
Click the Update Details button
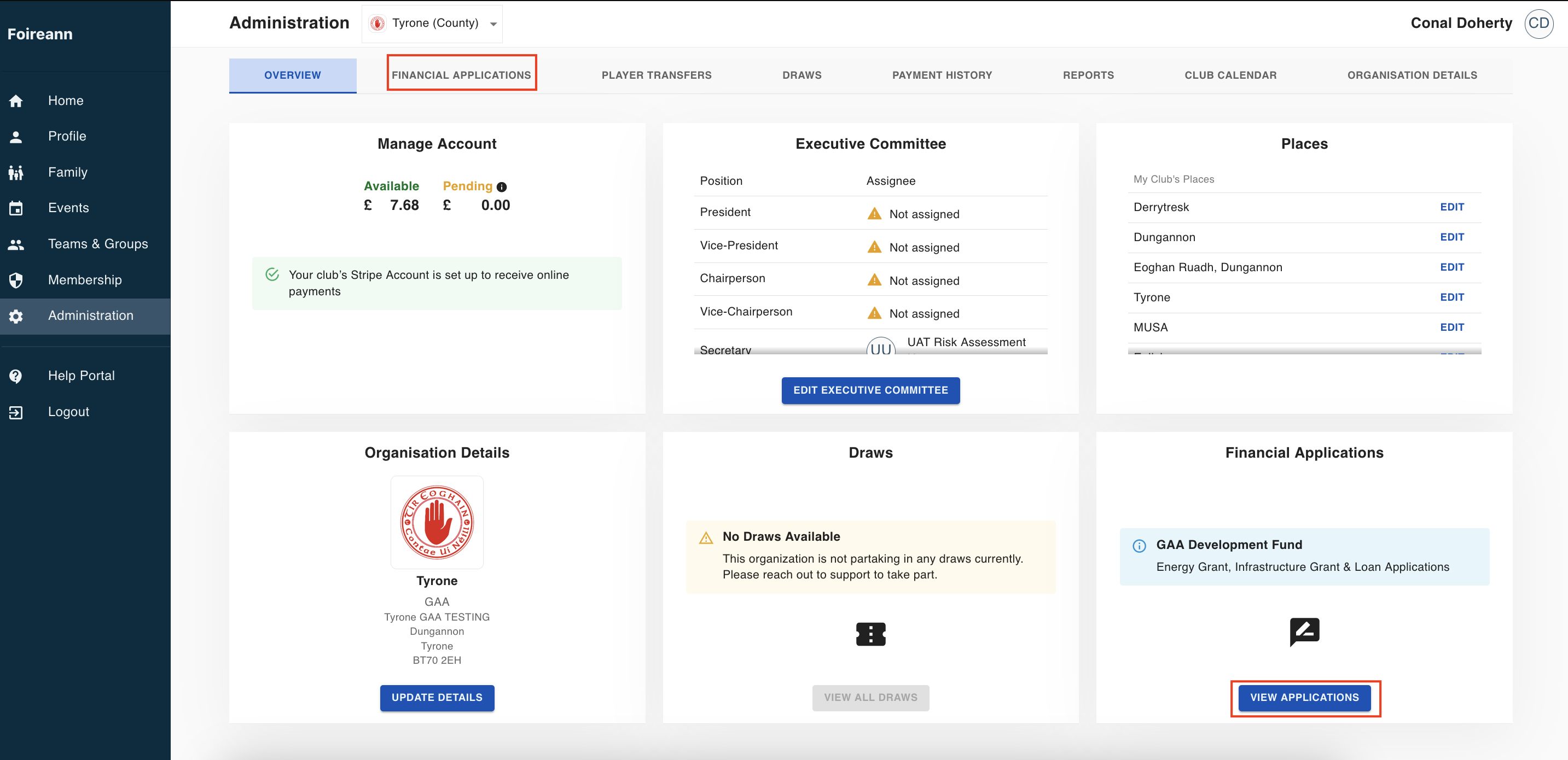pos(437,697)
